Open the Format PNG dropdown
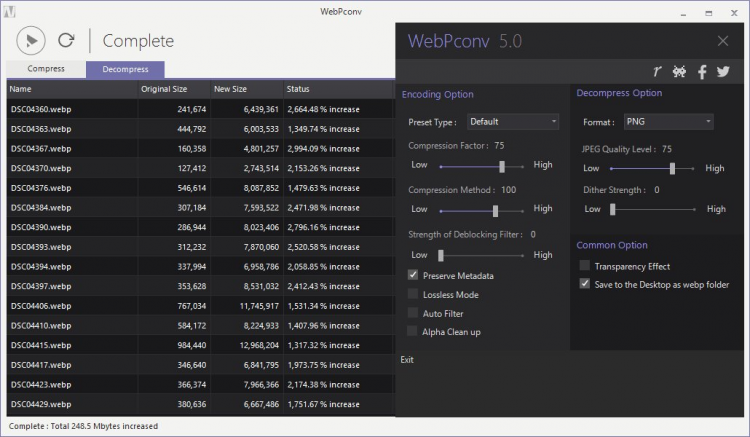 pos(668,122)
